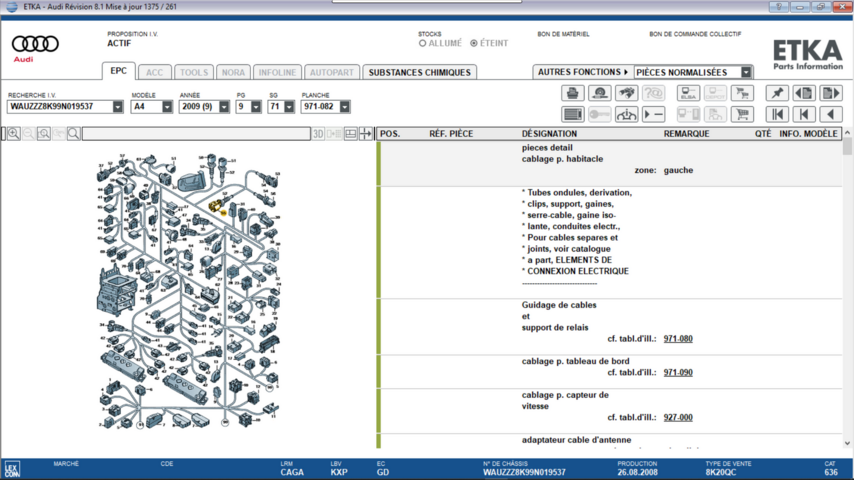Jump to first with the double-bar skip icon
854x480 pixels.
(x=777, y=114)
